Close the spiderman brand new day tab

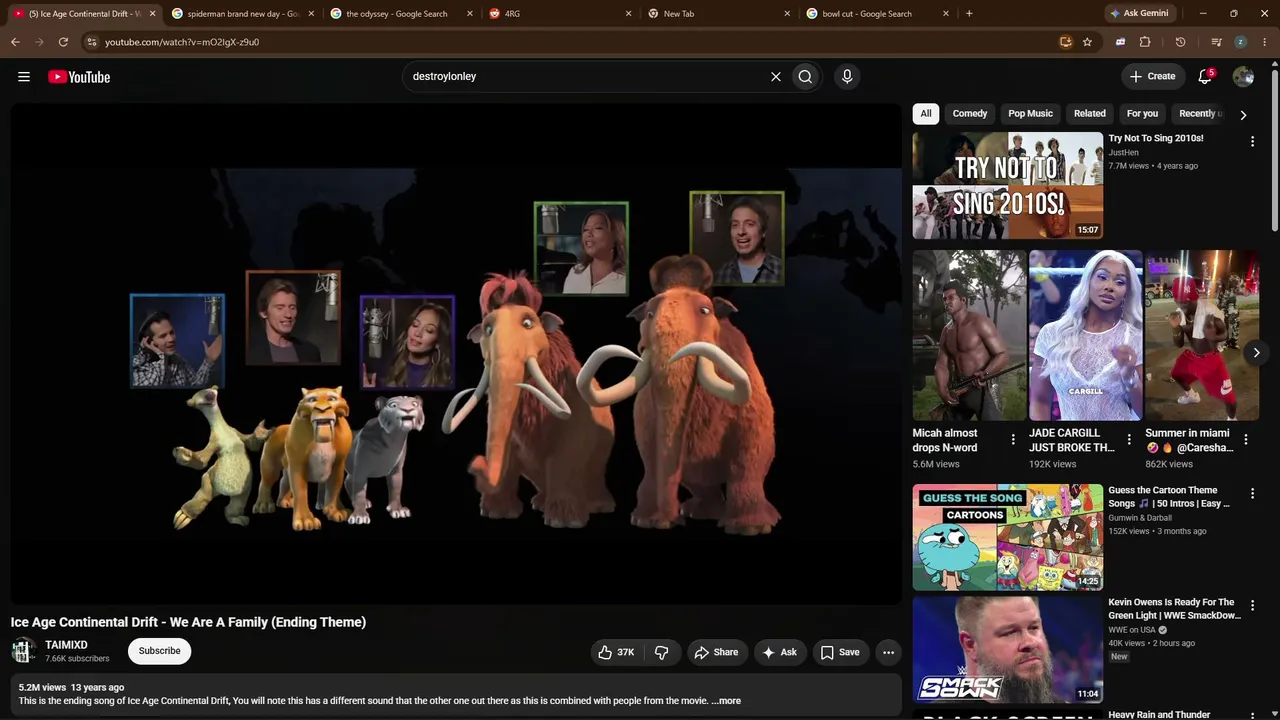pos(311,14)
